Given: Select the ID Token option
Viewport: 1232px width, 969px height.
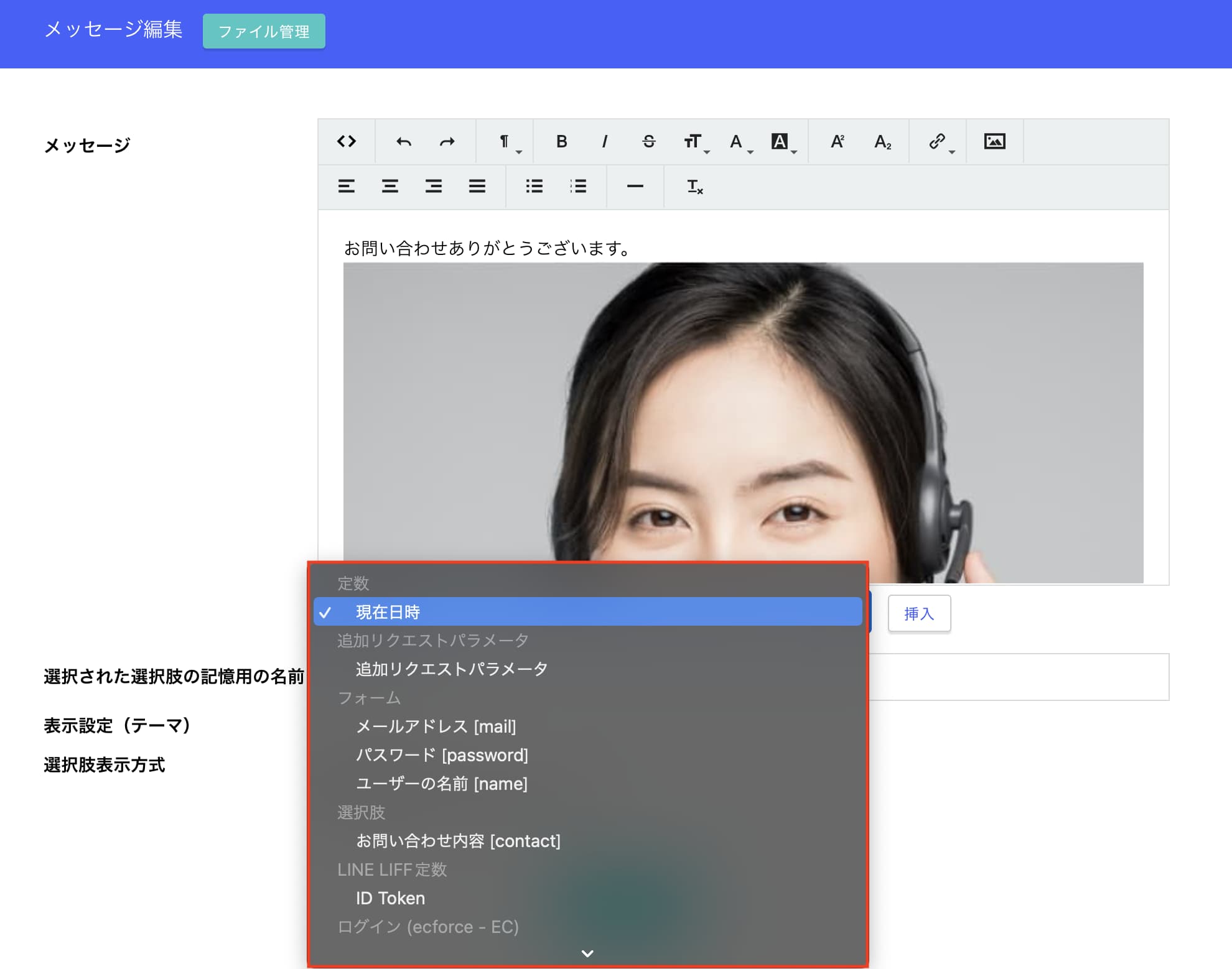Looking at the screenshot, I should [x=587, y=898].
